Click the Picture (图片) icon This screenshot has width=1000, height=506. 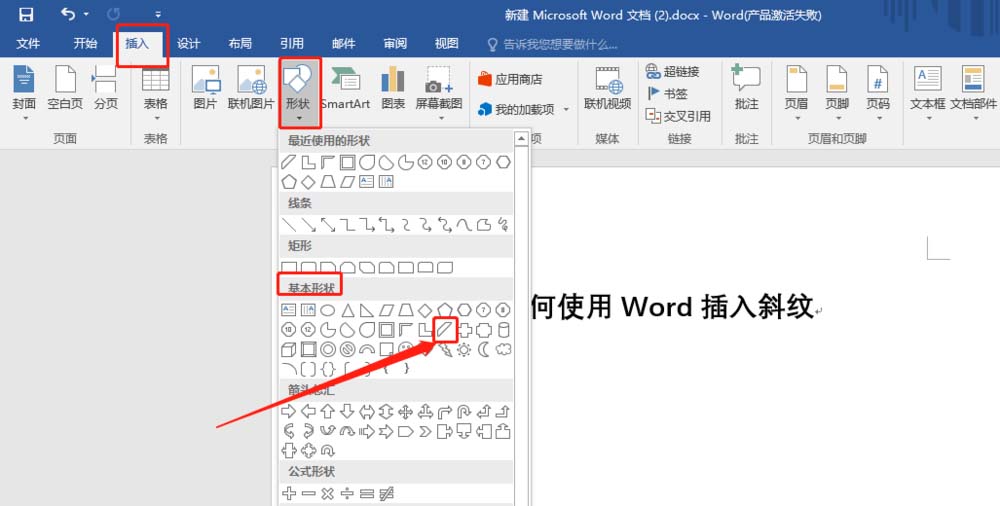click(x=205, y=88)
